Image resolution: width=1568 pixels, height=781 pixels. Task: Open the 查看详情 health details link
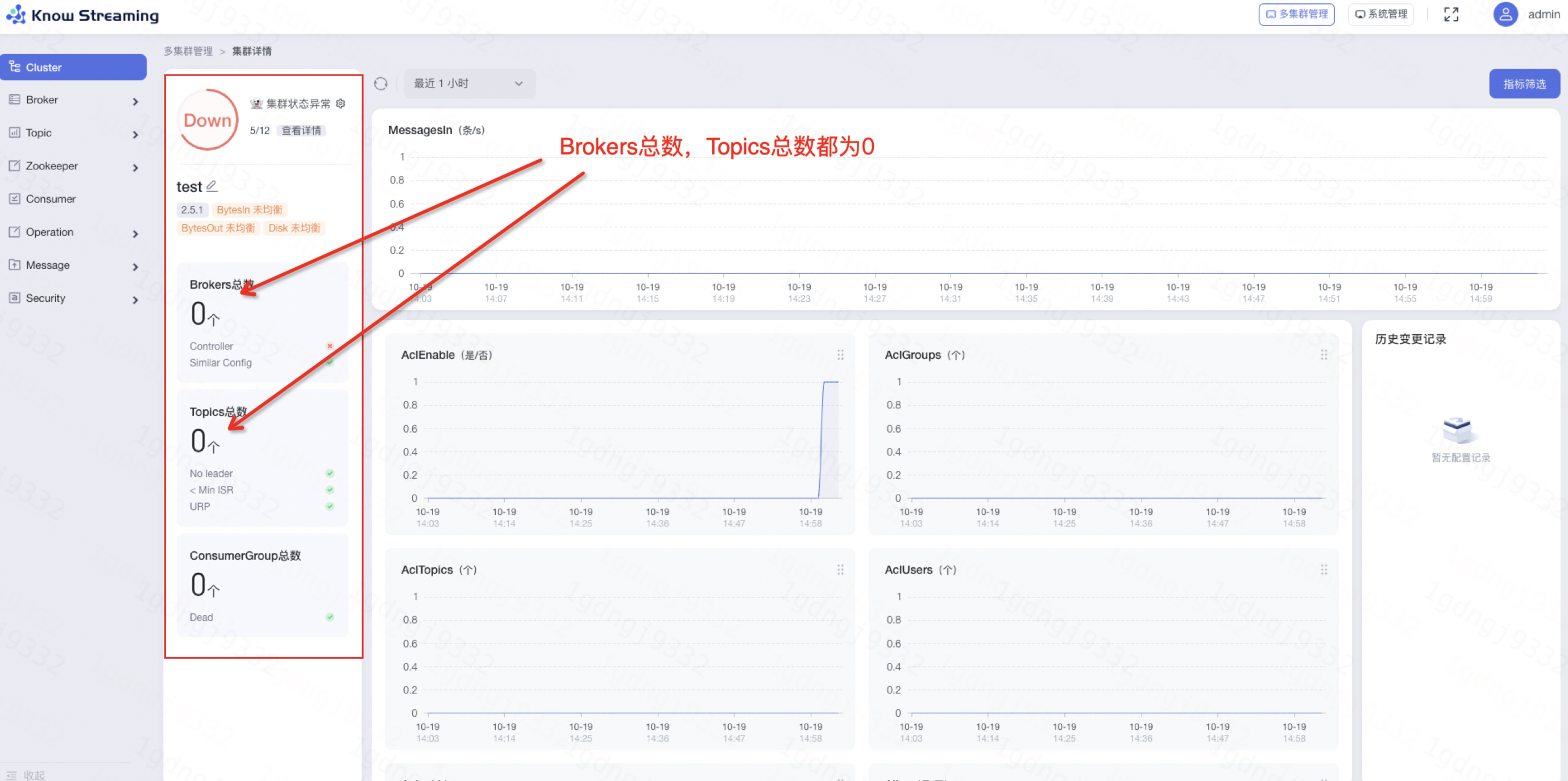[x=301, y=130]
